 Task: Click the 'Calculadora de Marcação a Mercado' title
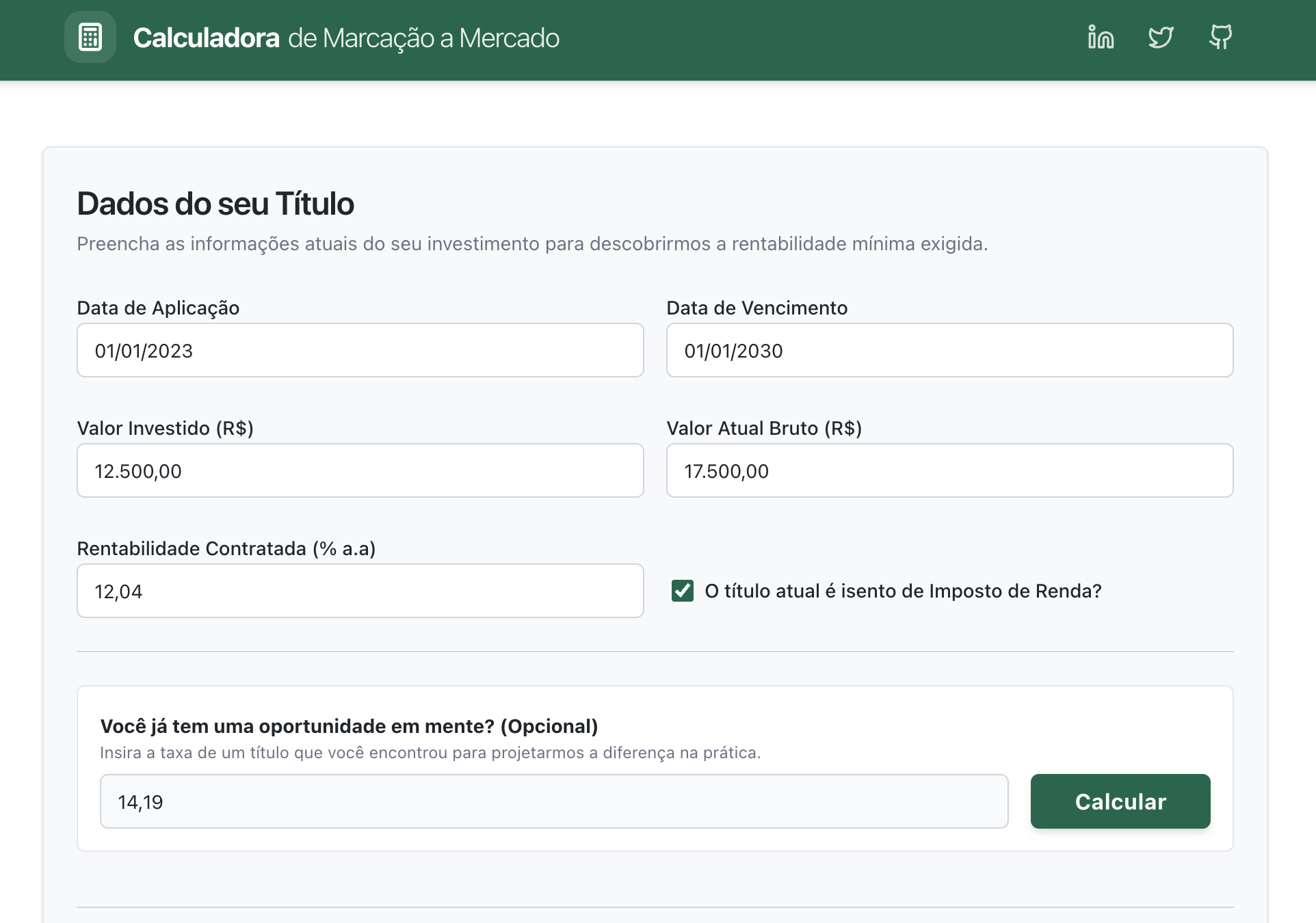point(346,38)
